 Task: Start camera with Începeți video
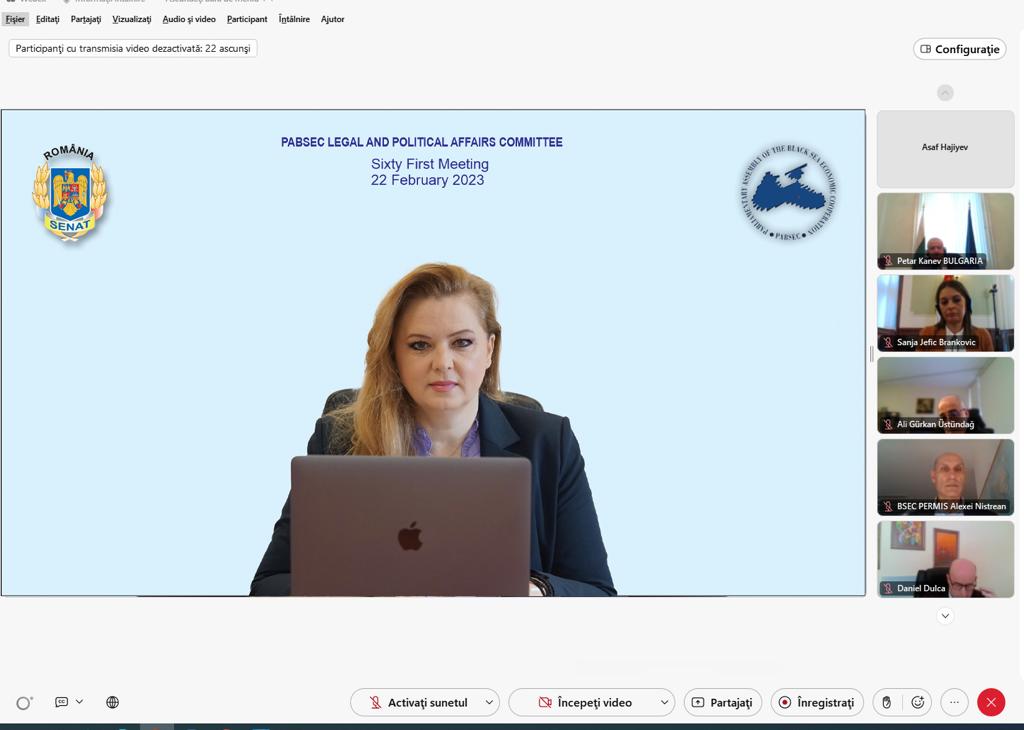click(585, 703)
